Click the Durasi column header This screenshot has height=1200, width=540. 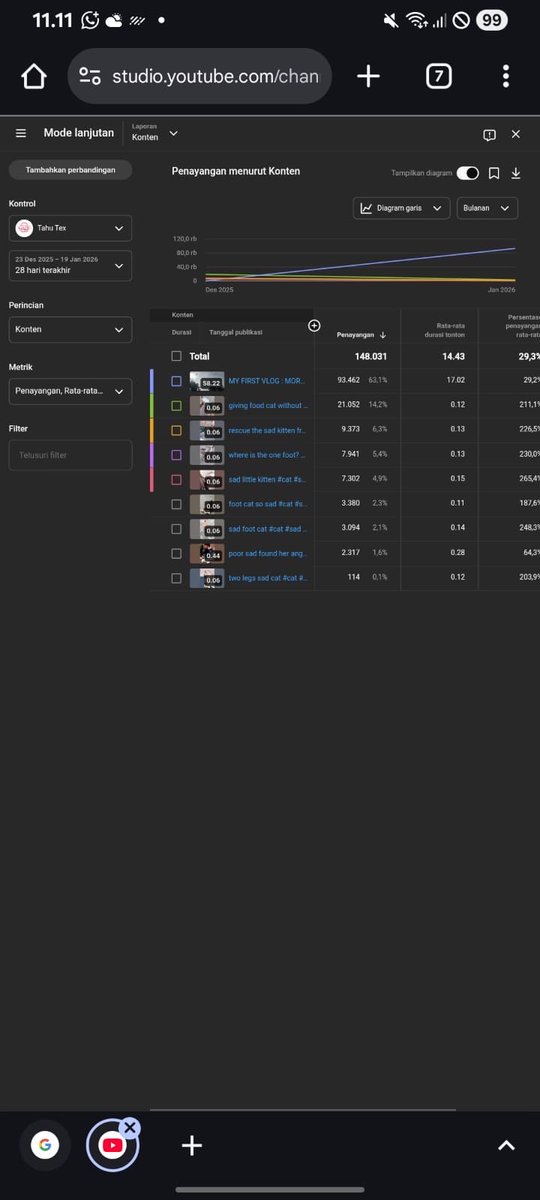coord(181,332)
